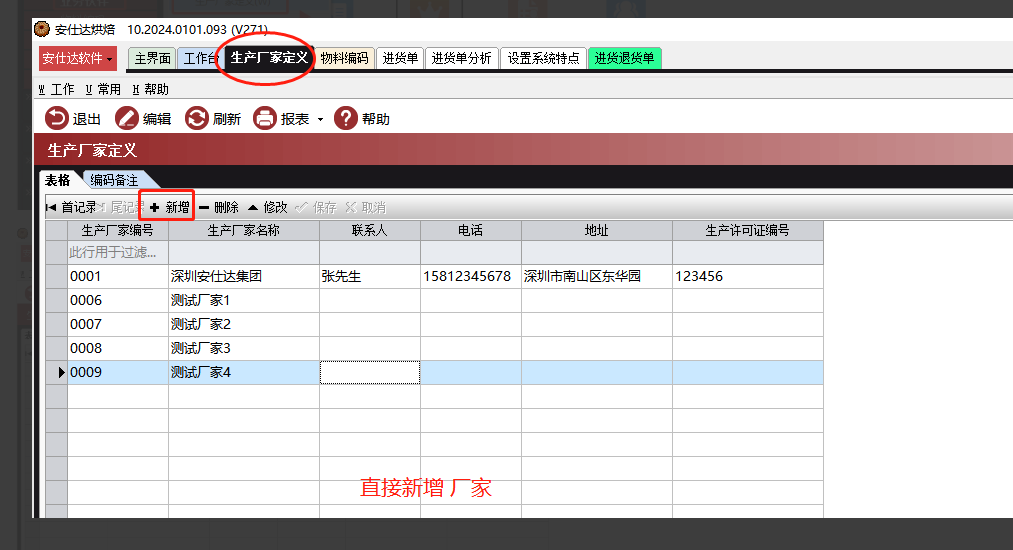This screenshot has width=1013, height=550.
Task: Switch to the 工作台 tab
Action: pyautogui.click(x=200, y=59)
